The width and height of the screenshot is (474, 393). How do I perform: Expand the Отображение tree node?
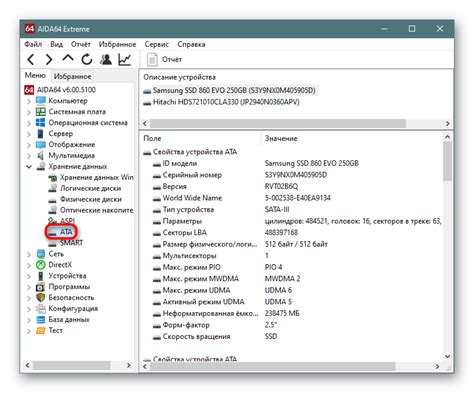29,145
